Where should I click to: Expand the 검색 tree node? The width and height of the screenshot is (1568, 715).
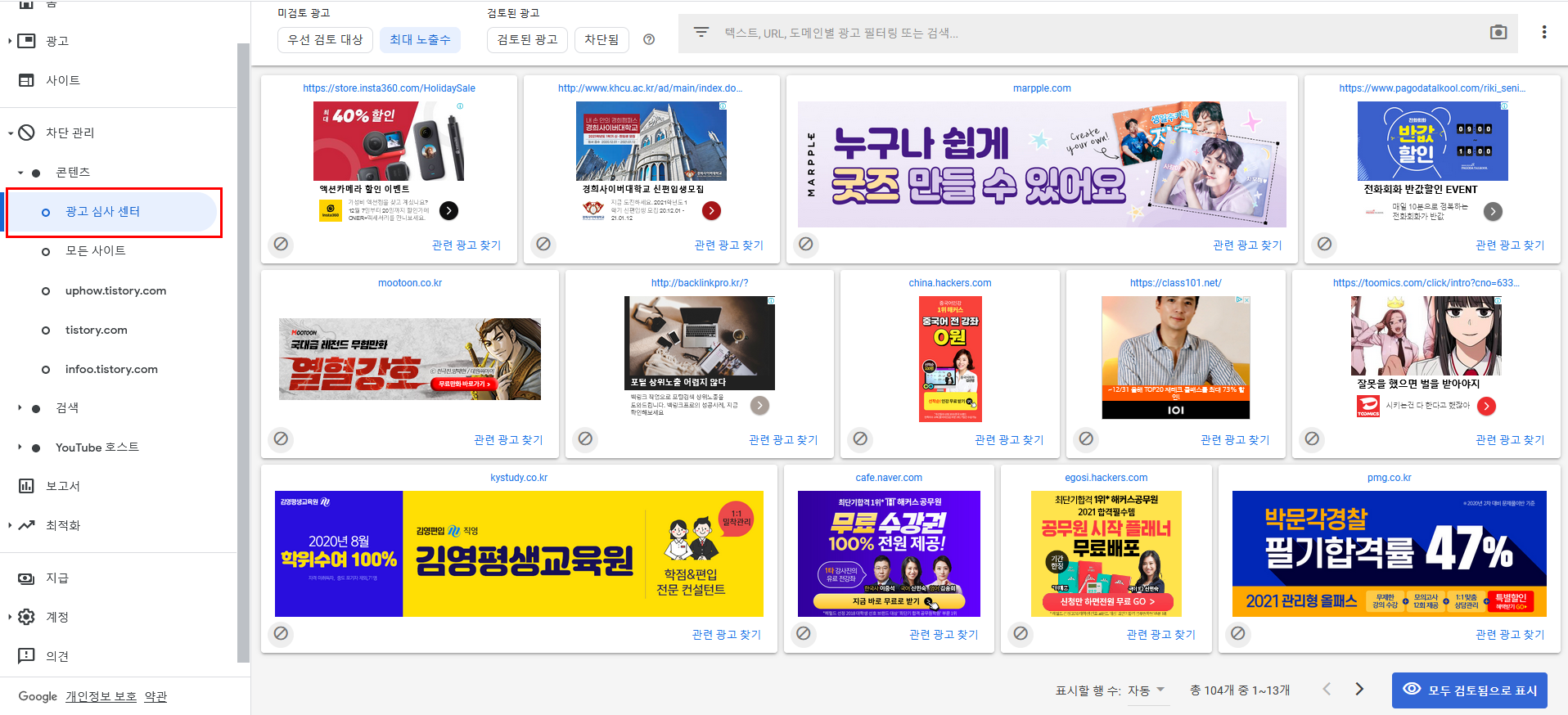pos(20,407)
